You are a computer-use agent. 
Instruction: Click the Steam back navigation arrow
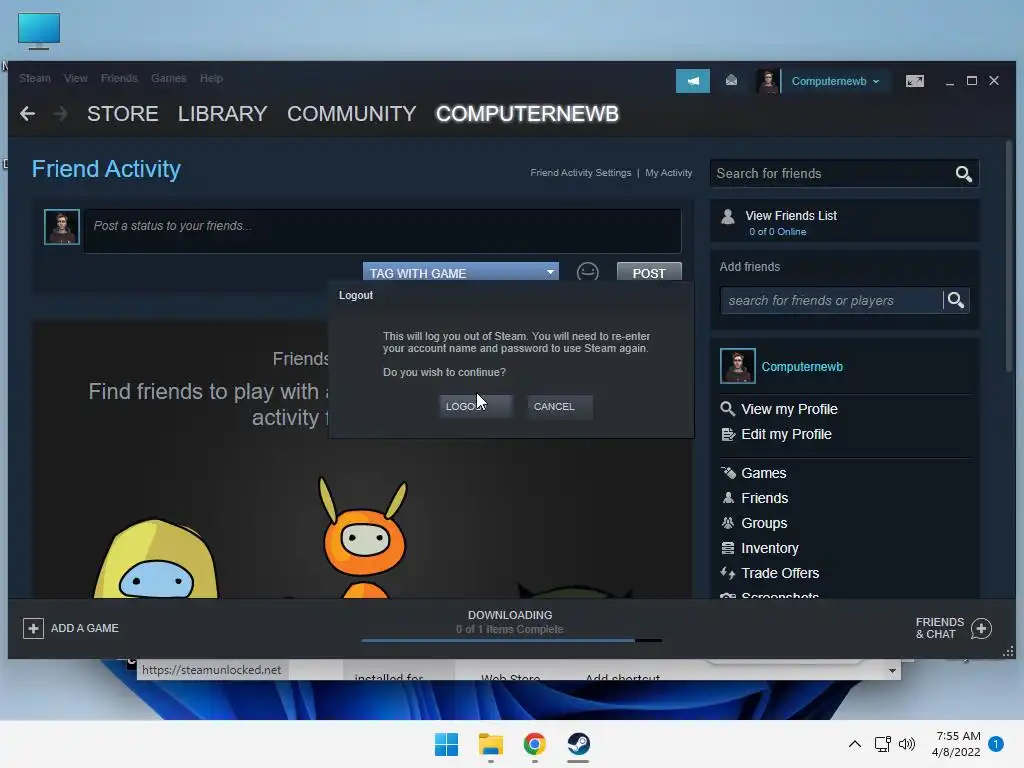click(x=27, y=114)
